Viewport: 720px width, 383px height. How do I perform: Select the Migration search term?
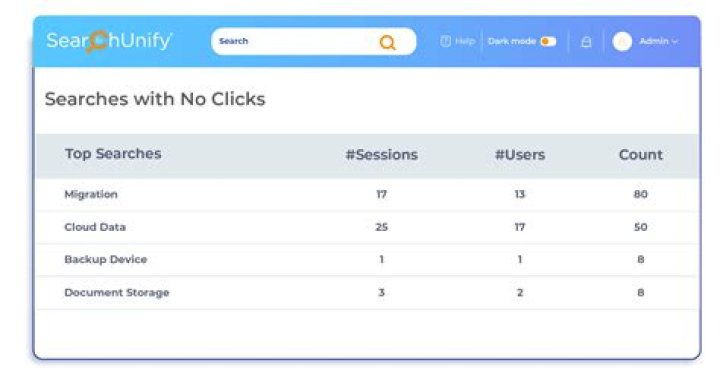pyautogui.click(x=91, y=194)
